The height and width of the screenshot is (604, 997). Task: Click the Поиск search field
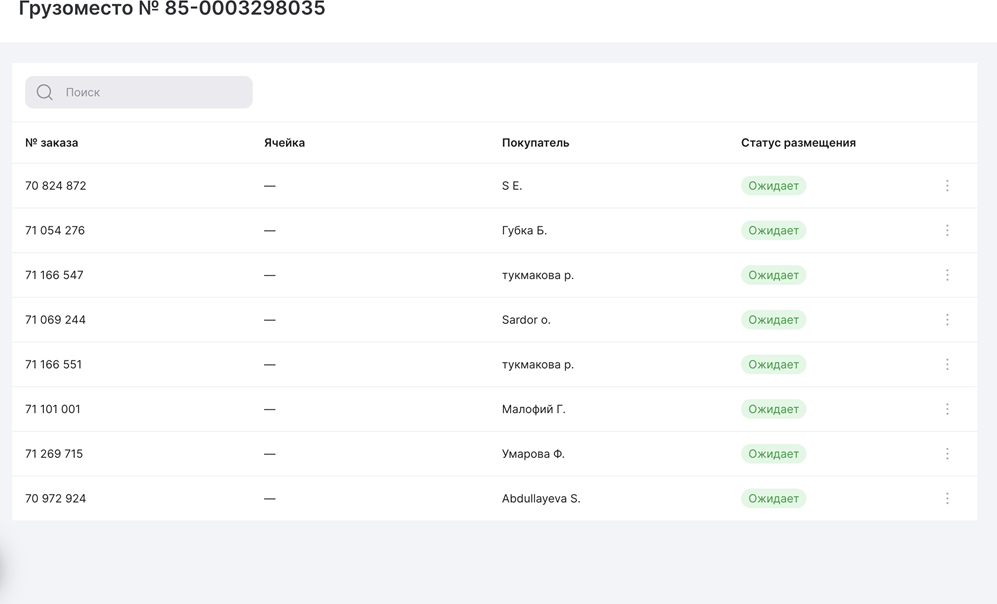point(150,92)
